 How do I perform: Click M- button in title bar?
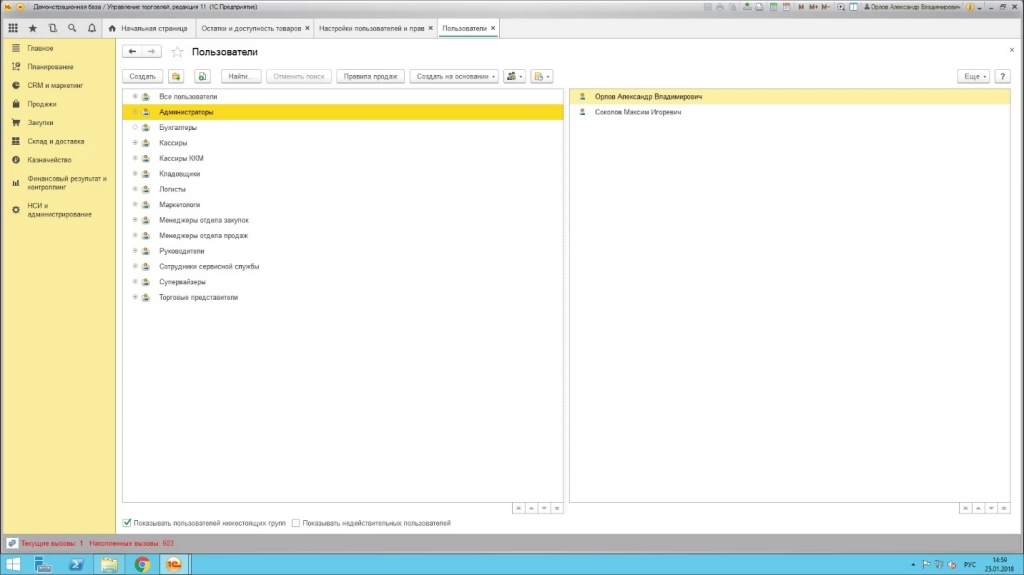click(x=825, y=7)
